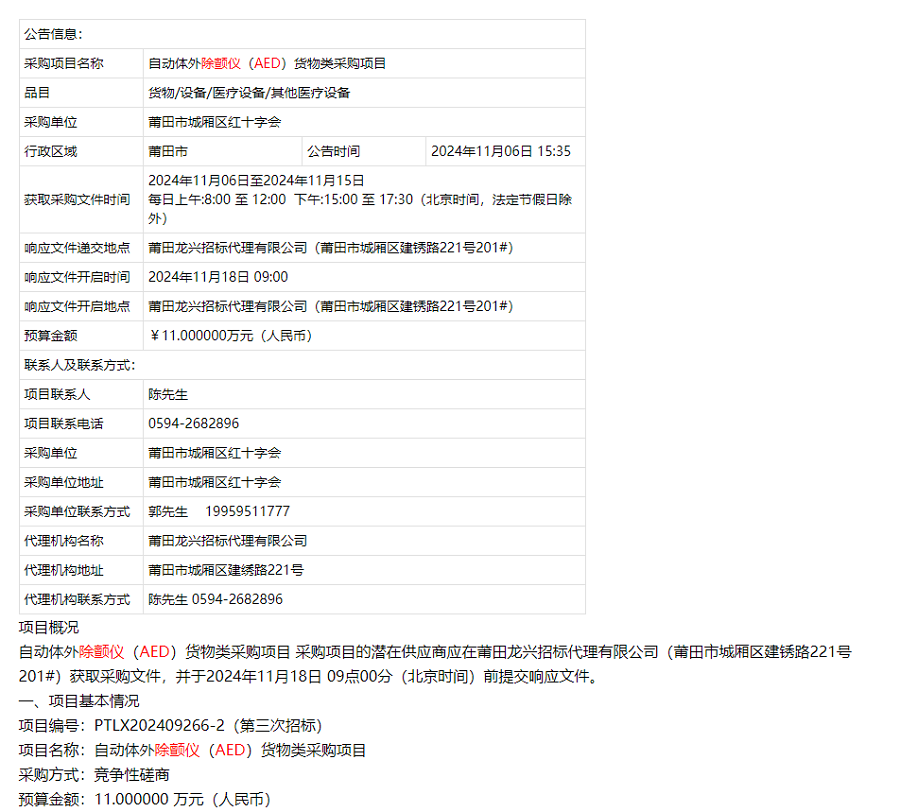Click the 项目概况 heading
The width and height of the screenshot is (900, 812).
coord(49,628)
